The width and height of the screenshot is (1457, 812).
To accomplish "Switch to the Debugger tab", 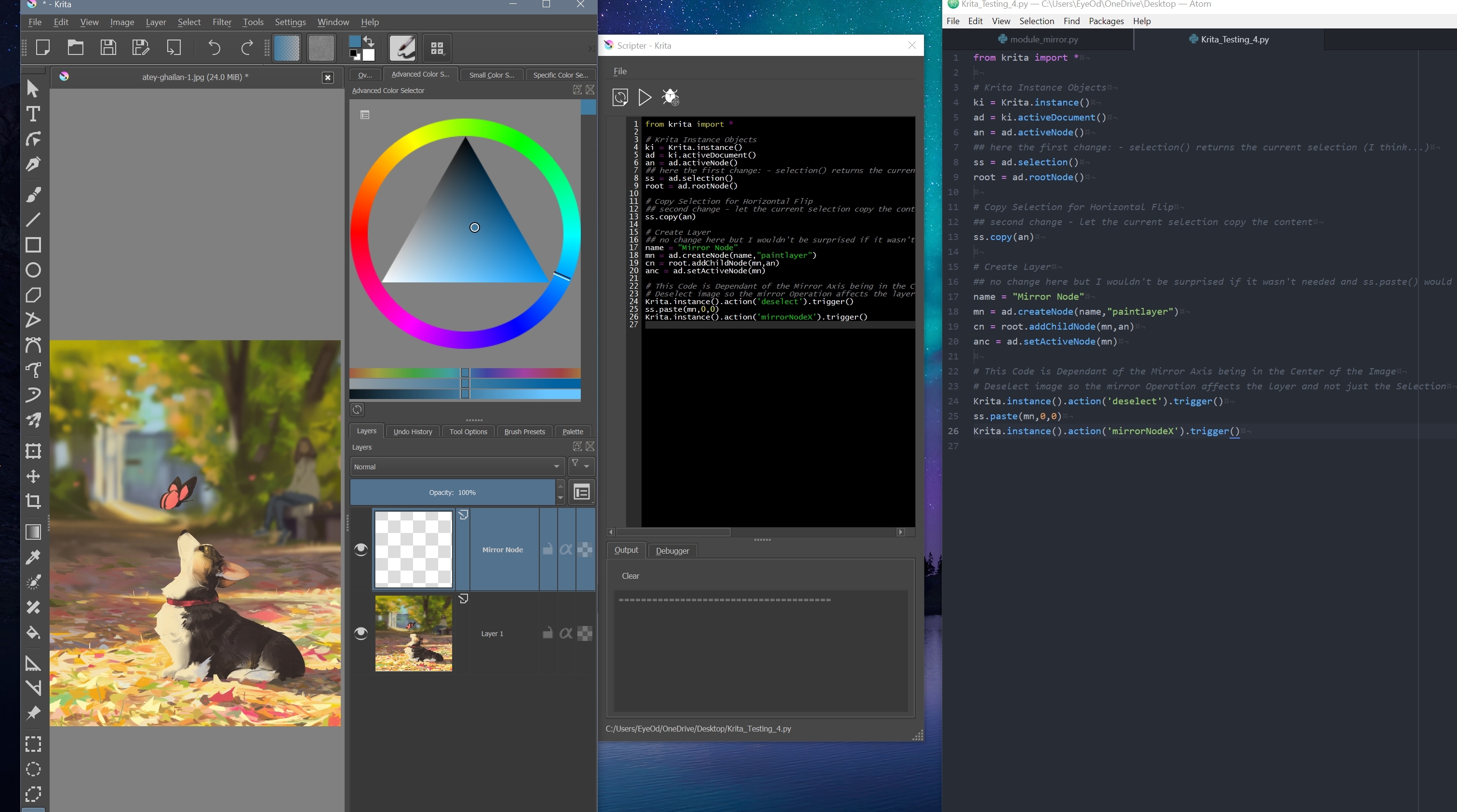I will coord(672,551).
